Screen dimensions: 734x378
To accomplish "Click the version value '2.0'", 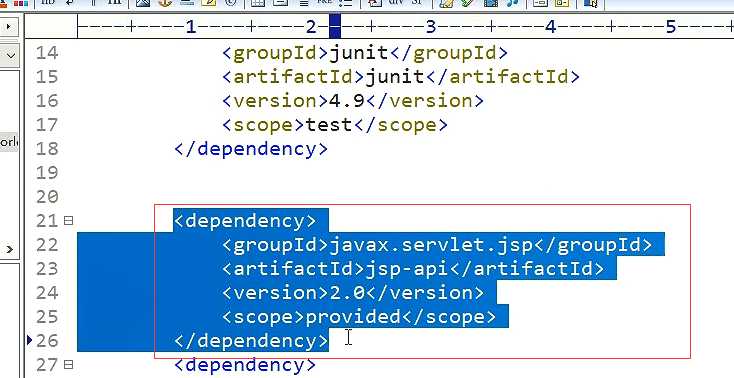I will [347, 293].
